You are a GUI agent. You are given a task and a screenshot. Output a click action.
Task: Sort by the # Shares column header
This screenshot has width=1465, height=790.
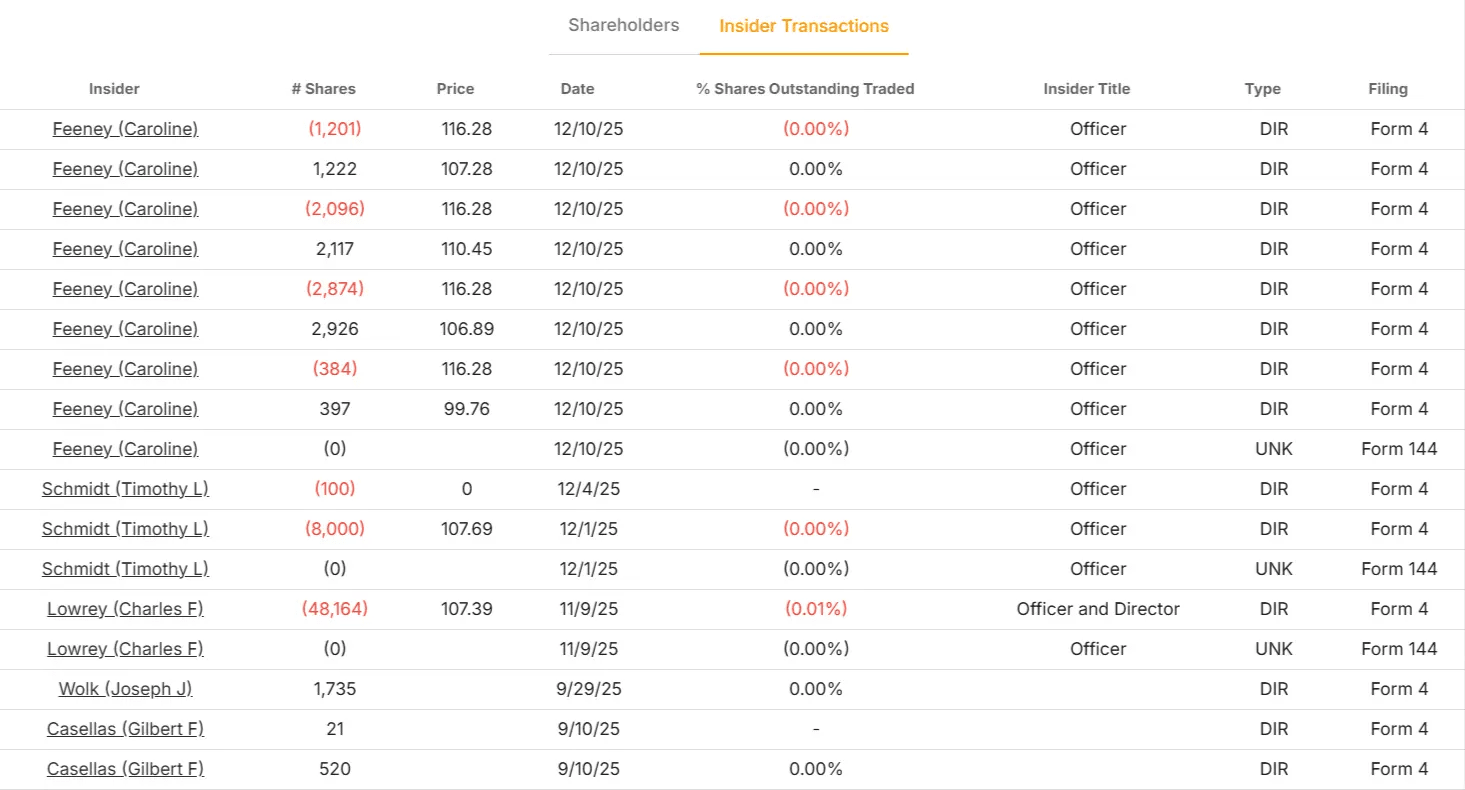(323, 88)
